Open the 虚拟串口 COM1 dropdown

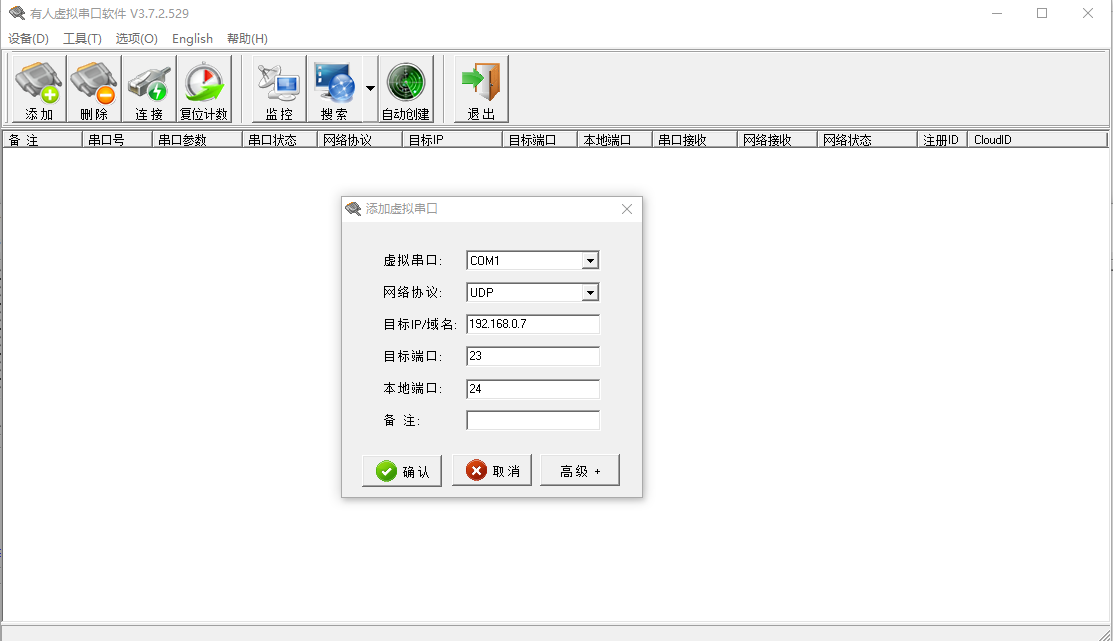(x=590, y=261)
